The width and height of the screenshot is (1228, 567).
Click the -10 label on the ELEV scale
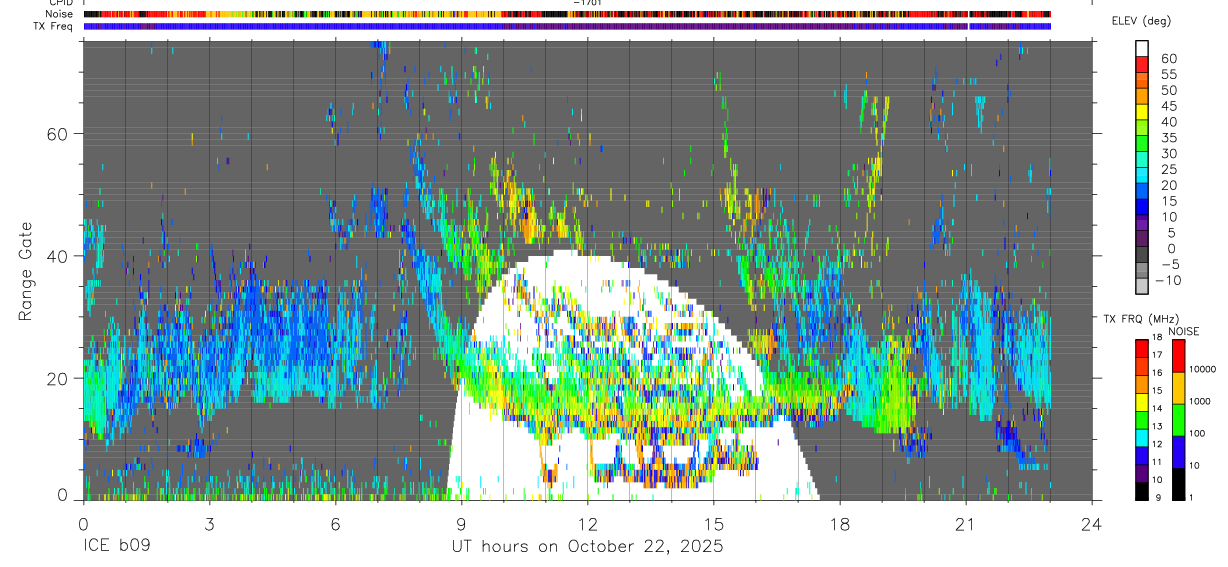tap(1169, 280)
